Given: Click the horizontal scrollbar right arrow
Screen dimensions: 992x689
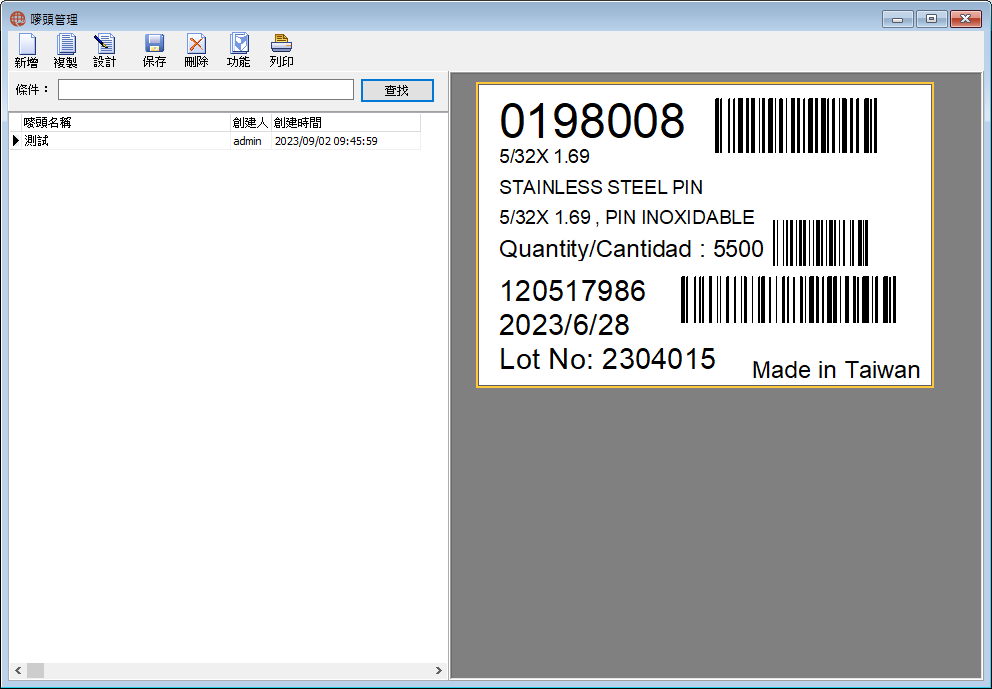Looking at the screenshot, I should (438, 670).
